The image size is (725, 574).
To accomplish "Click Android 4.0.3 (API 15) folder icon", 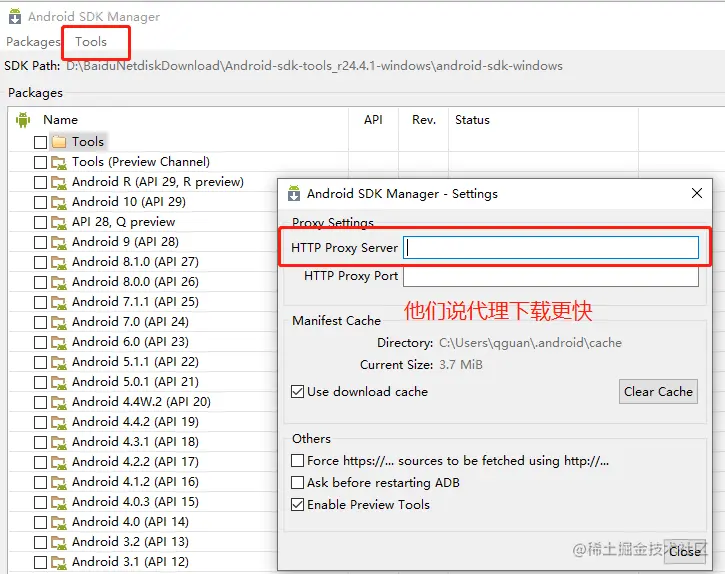I will (x=59, y=502).
